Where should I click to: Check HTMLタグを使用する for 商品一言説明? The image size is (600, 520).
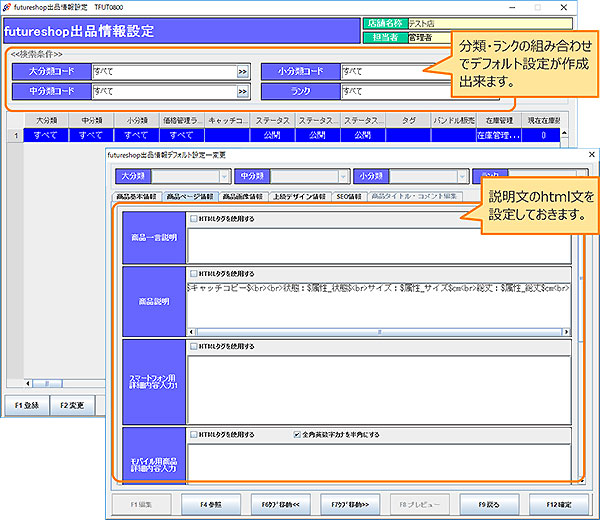pyautogui.click(x=193, y=219)
